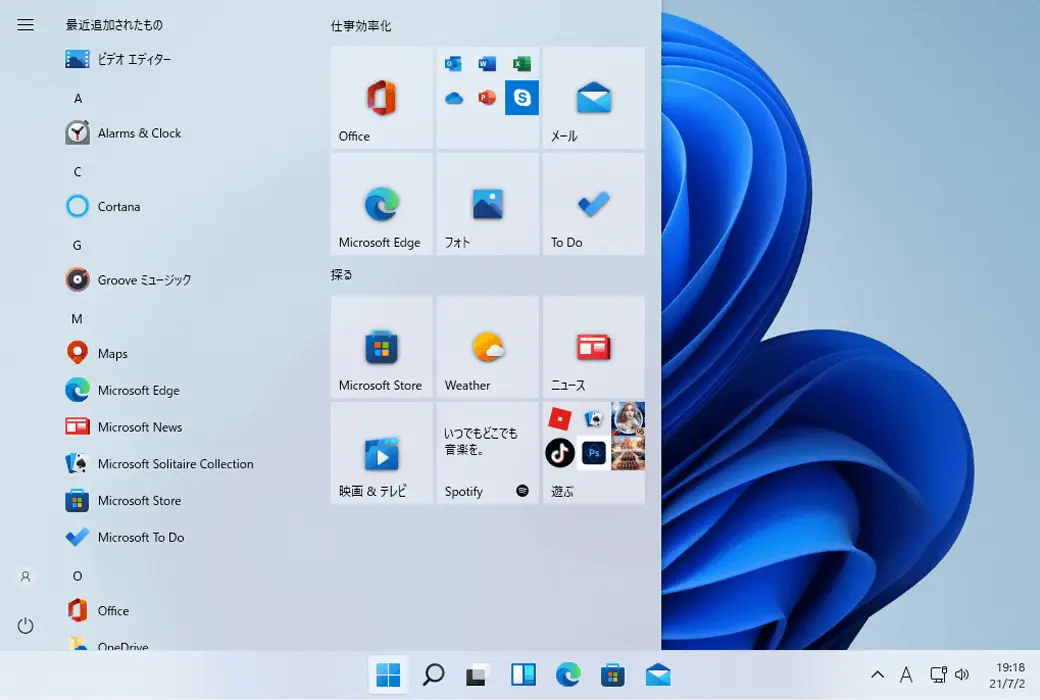1040x700 pixels.
Task: Click the Office tile
Action: tap(381, 98)
